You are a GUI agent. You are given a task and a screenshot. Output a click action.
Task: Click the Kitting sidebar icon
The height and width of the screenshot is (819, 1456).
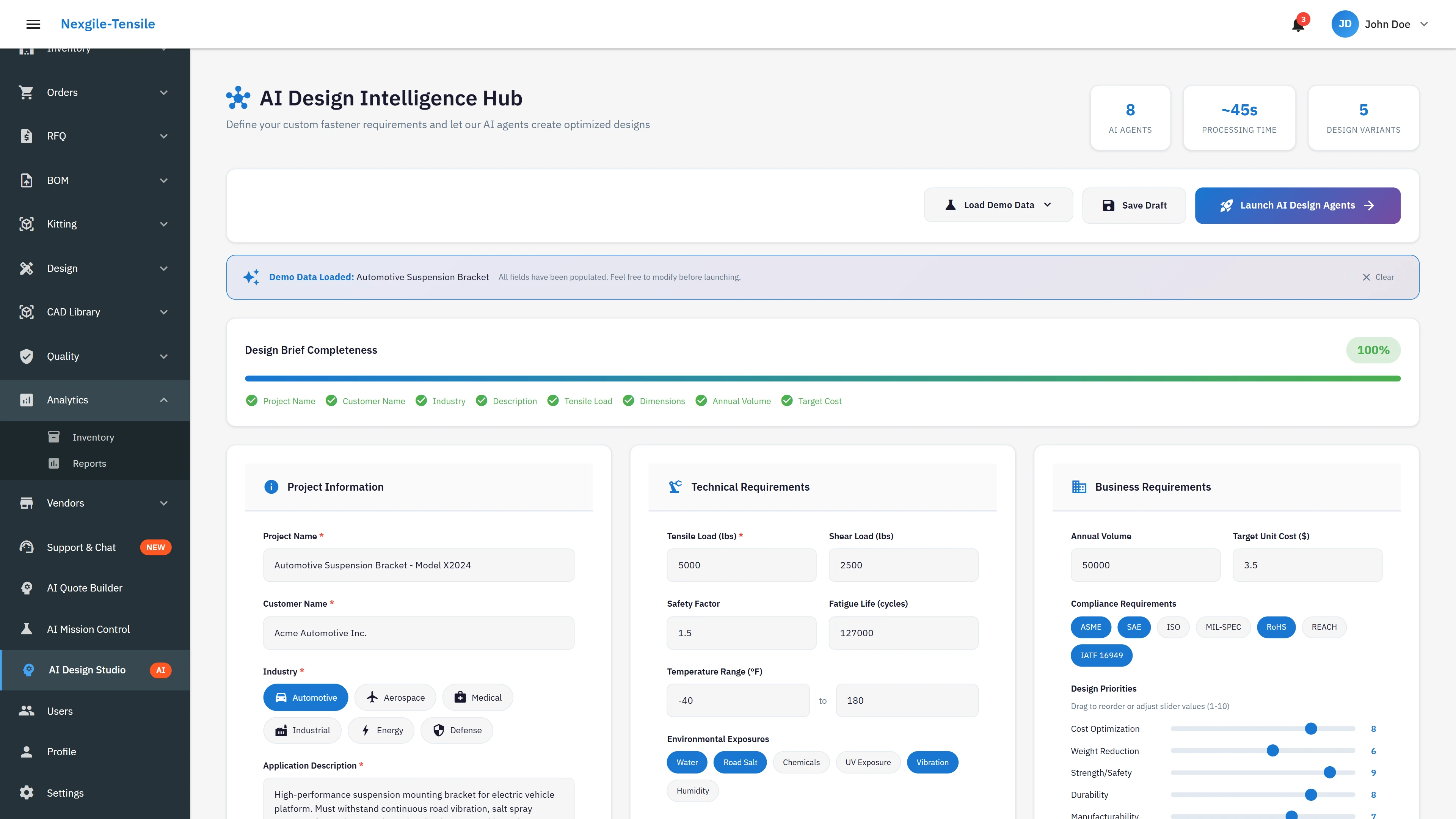[27, 224]
